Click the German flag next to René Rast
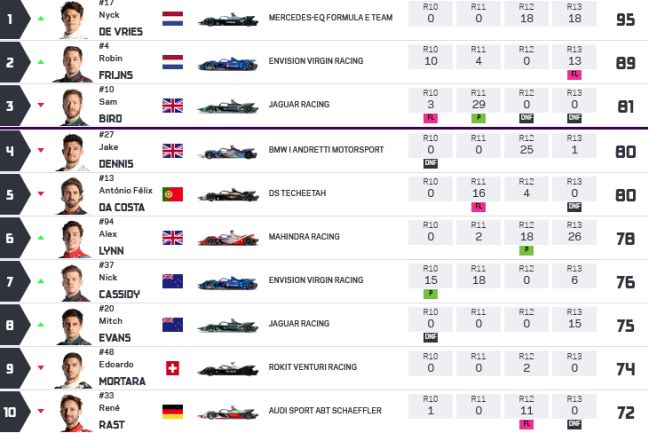Viewport: 649px width, 433px height. [x=173, y=411]
